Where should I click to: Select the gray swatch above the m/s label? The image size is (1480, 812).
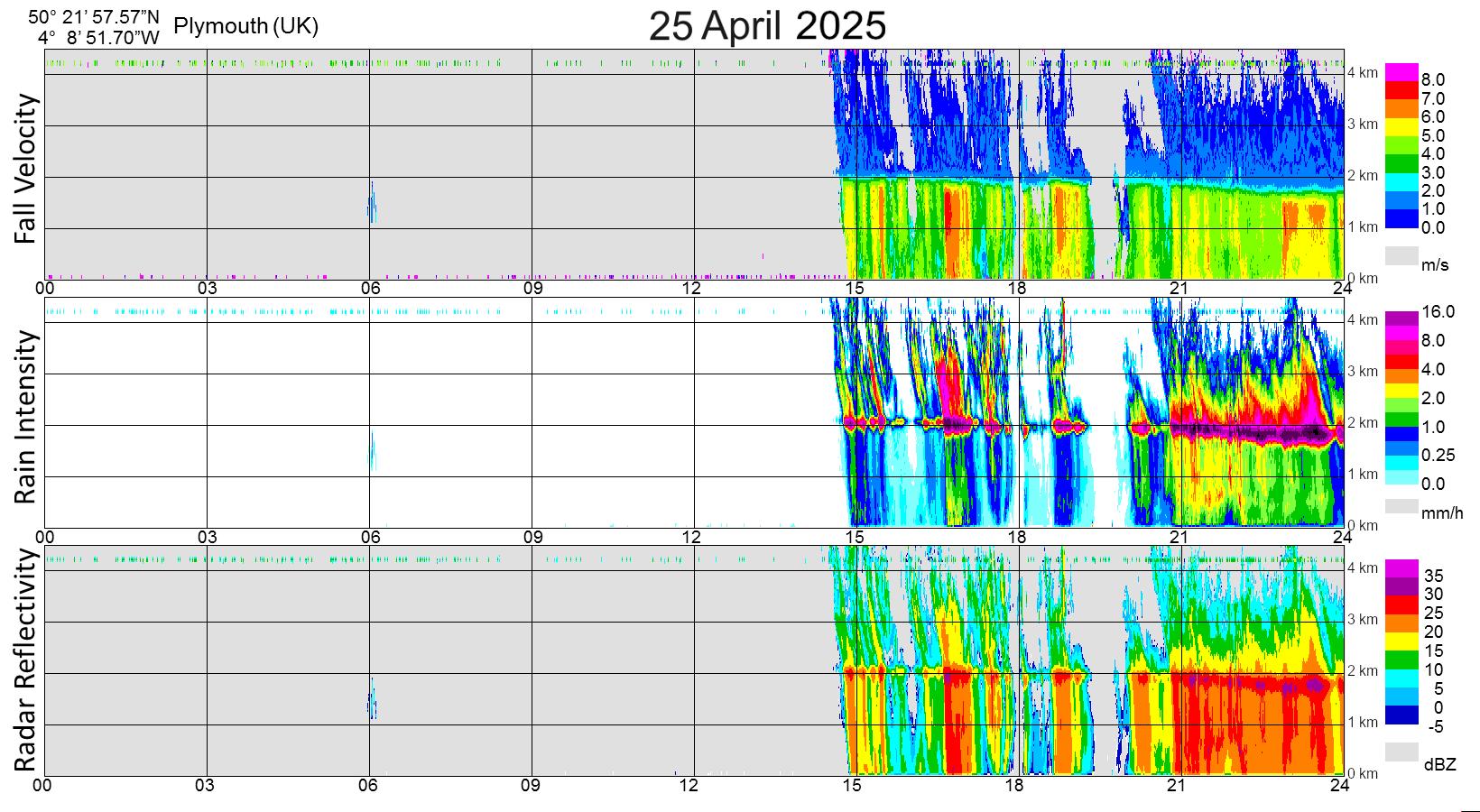1401,255
